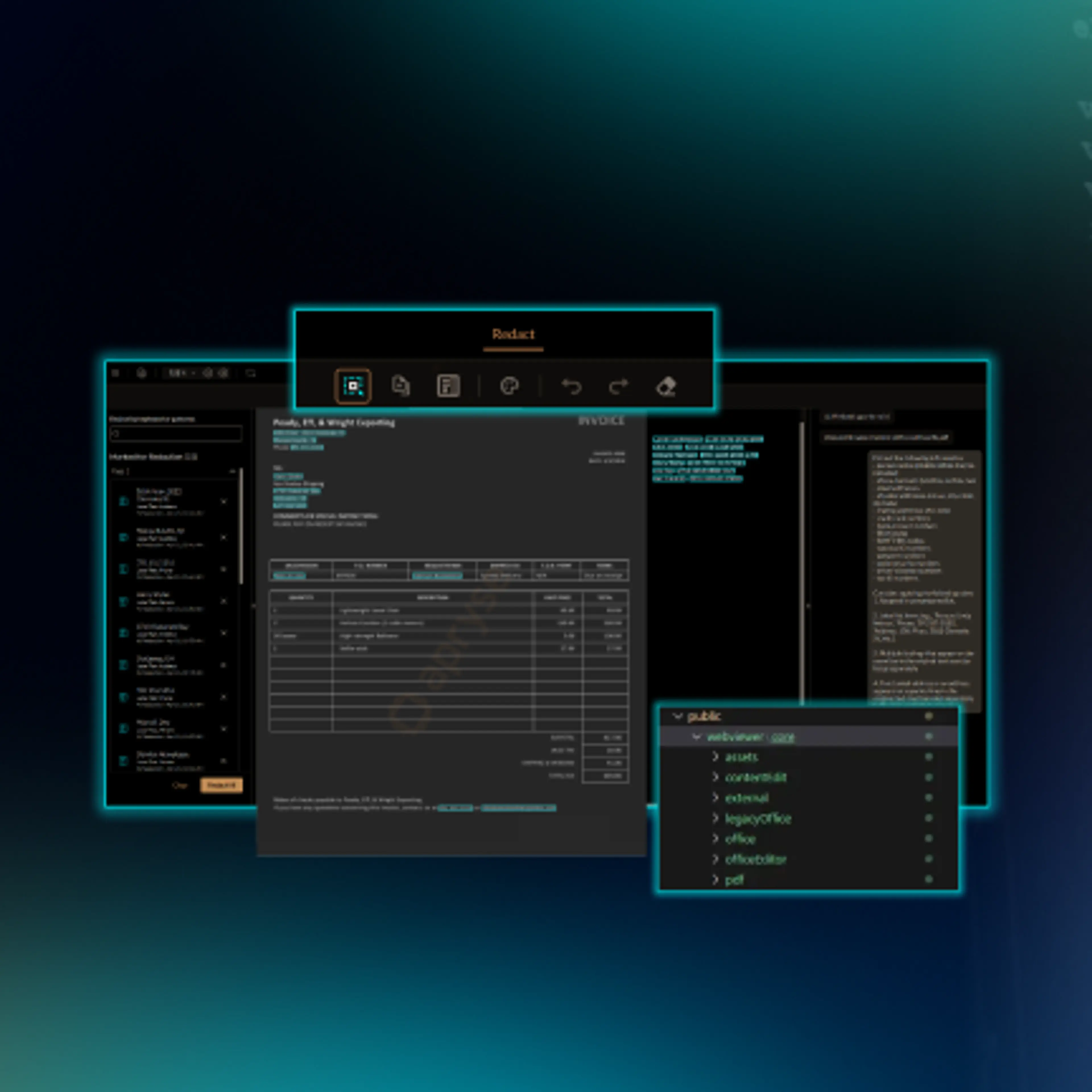Click the INVOICE heading in the document
1092x1092 pixels.
[601, 421]
